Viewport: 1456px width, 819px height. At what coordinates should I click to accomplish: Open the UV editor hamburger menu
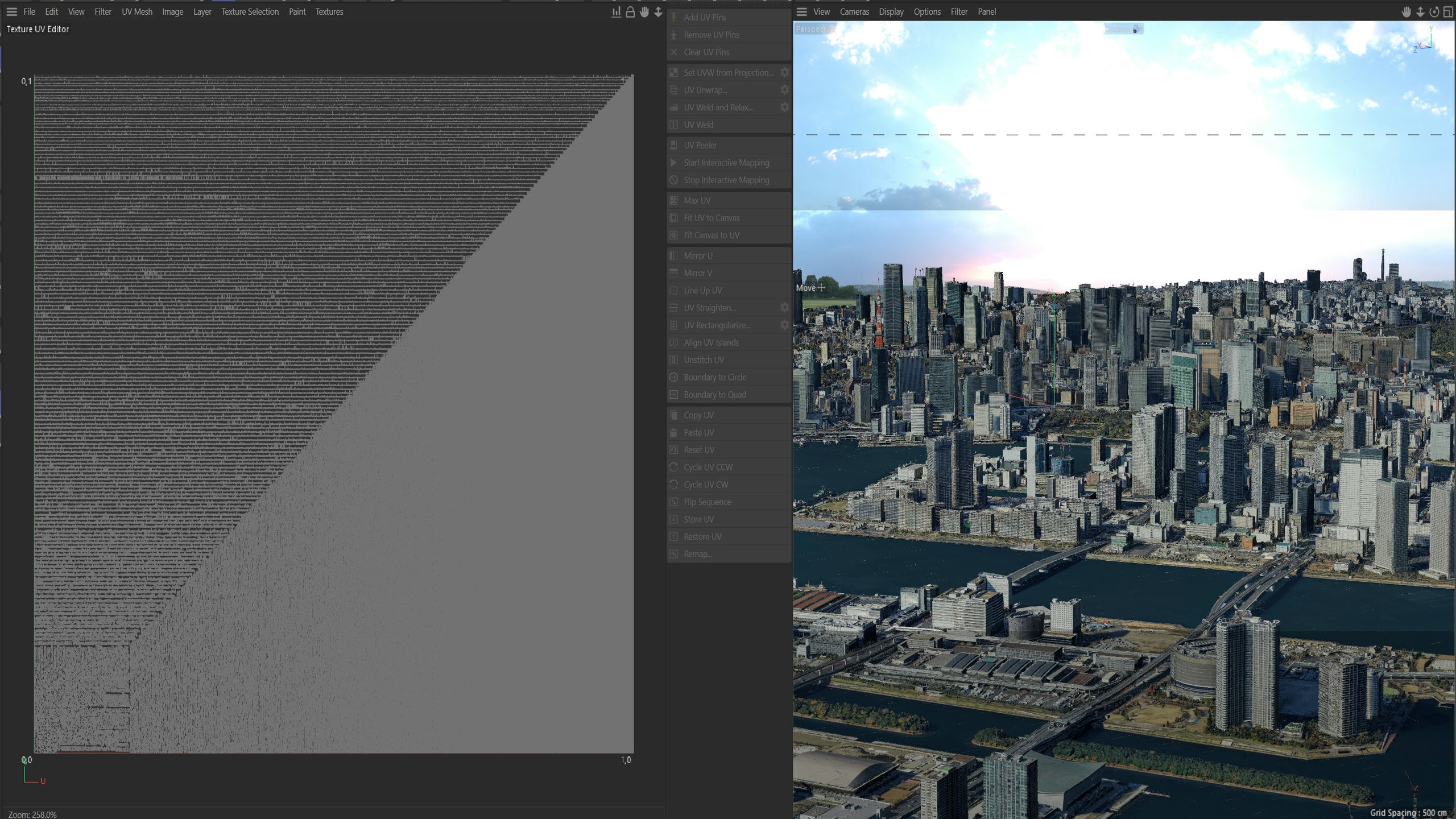tap(11, 11)
